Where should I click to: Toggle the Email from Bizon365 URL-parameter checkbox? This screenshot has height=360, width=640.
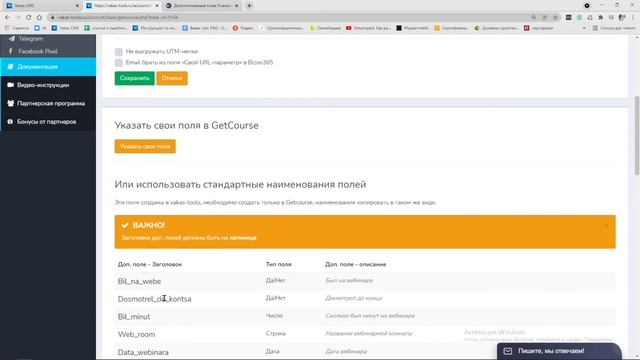coord(118,62)
